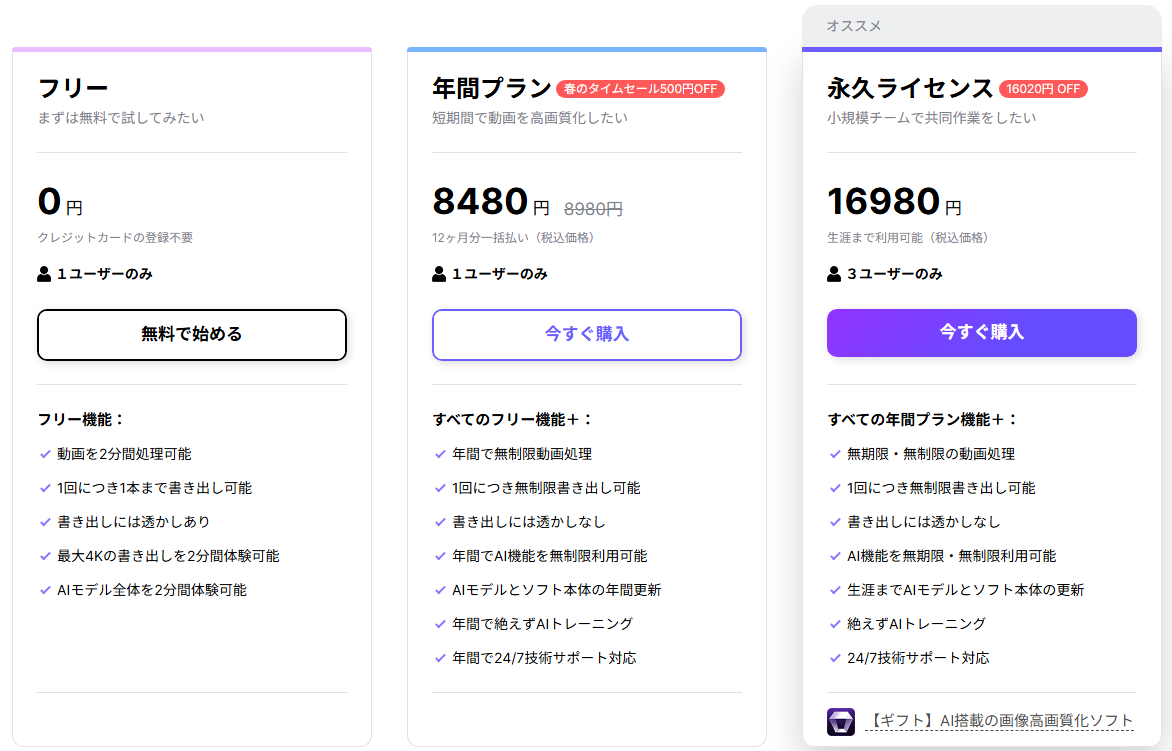Click the checkmark next to 書き出しには透かしあり
This screenshot has height=751, width=1172.
pyautogui.click(x=45, y=522)
